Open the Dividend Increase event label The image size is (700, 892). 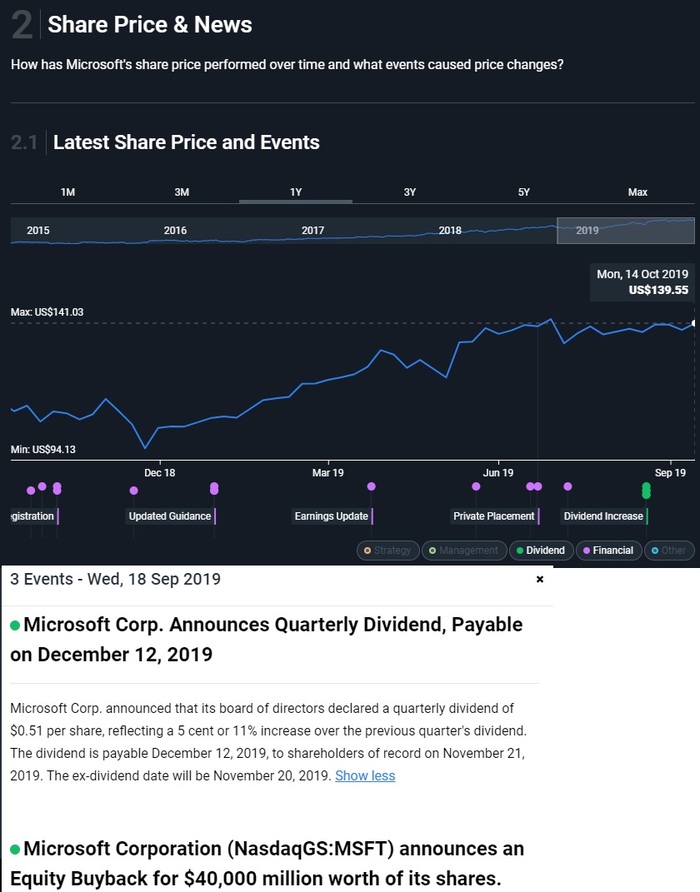[604, 516]
